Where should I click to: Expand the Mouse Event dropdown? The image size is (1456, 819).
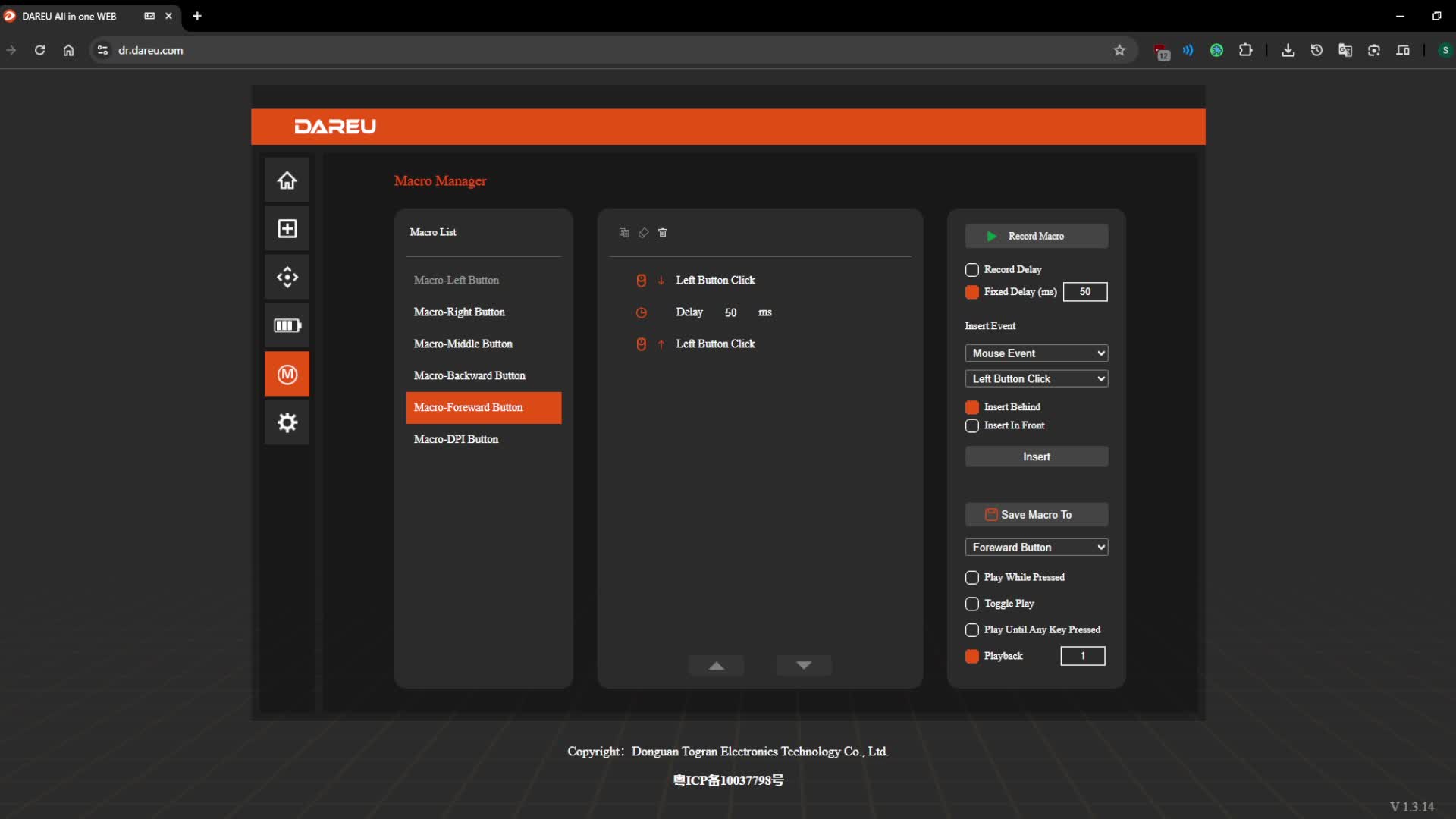1036,353
